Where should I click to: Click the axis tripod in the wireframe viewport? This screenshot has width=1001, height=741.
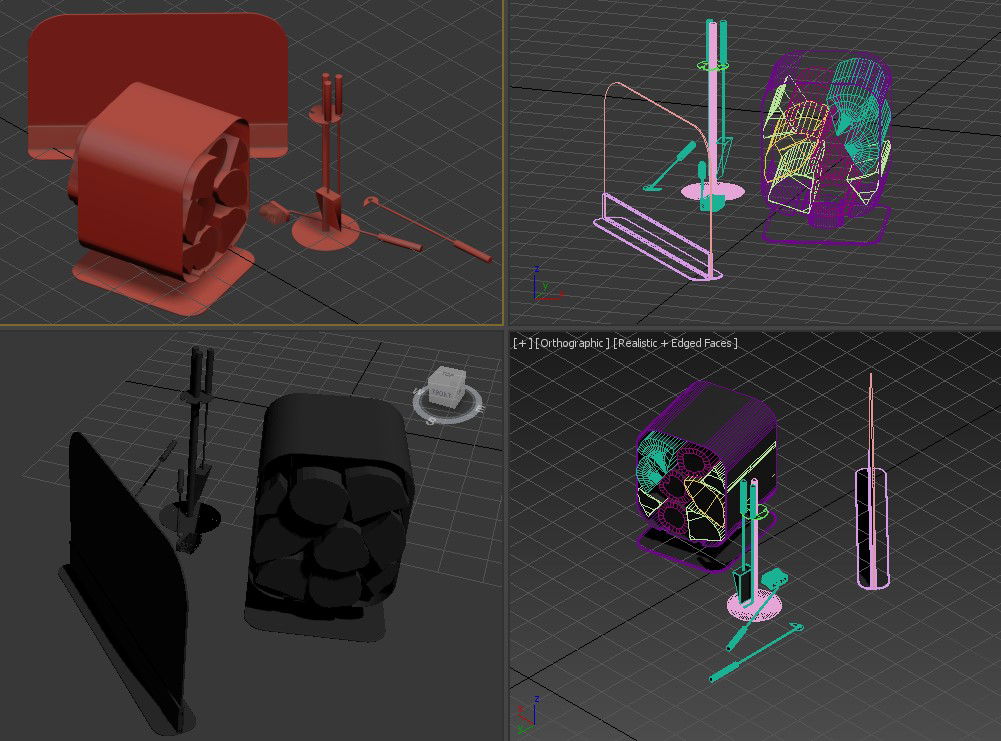click(x=543, y=289)
